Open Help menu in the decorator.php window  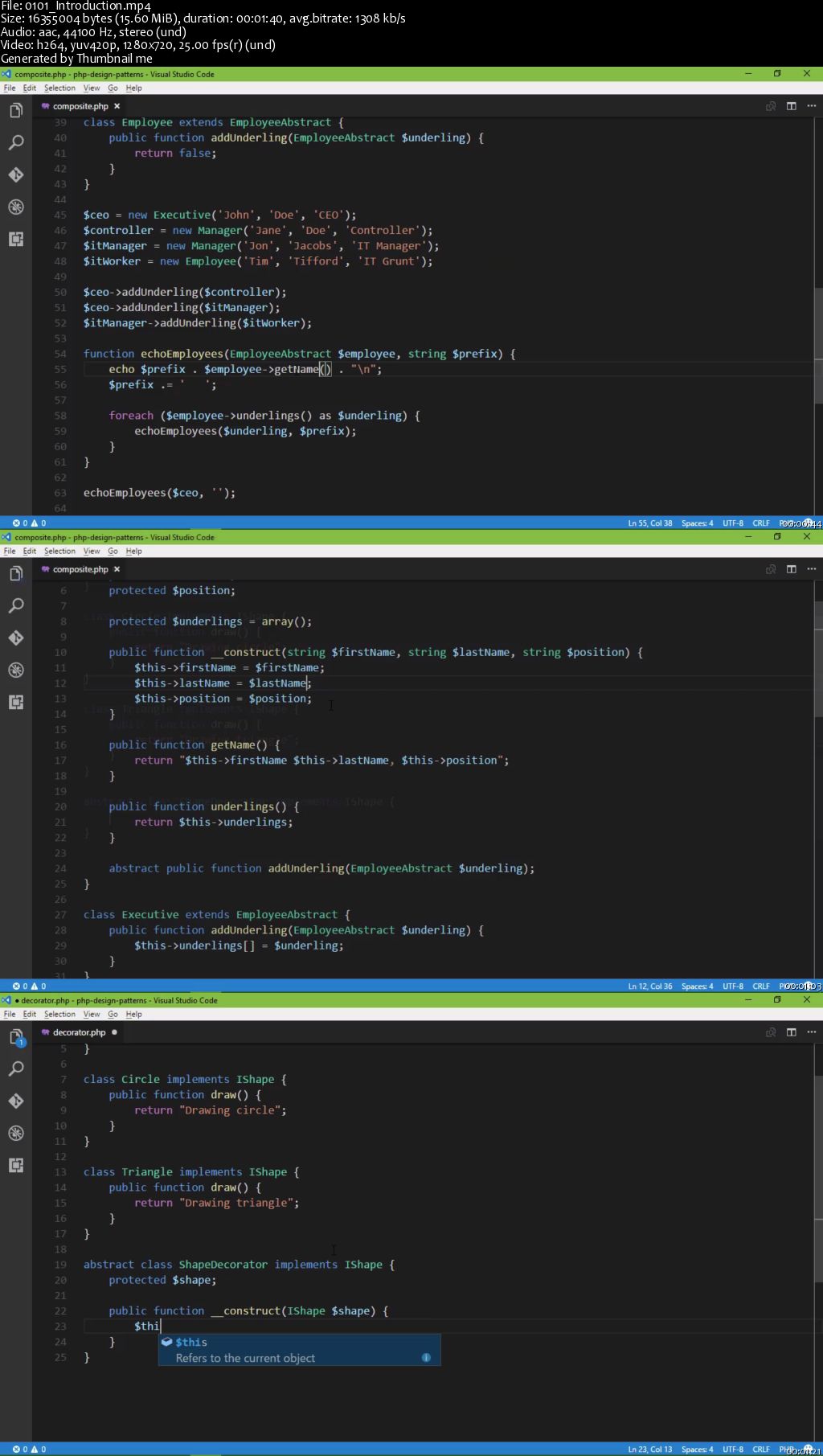click(x=133, y=1015)
